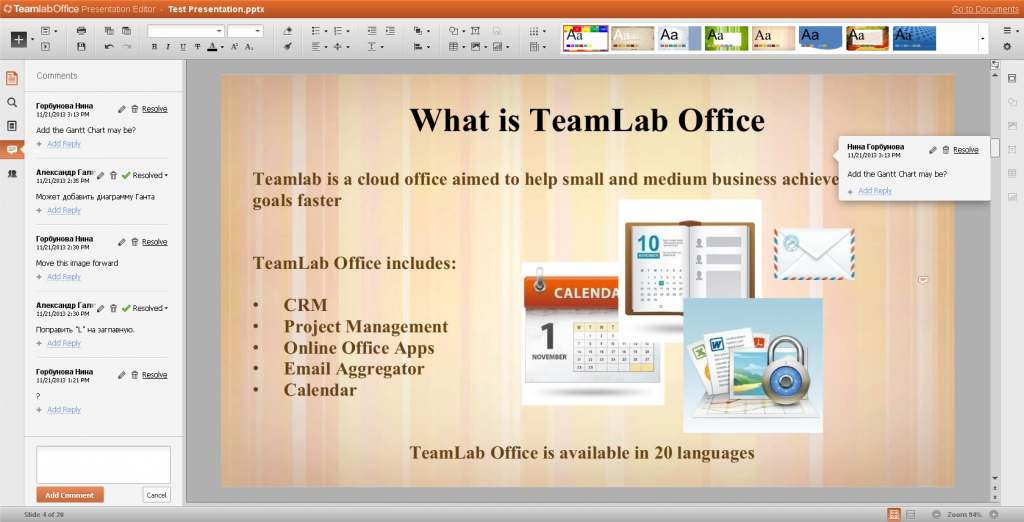The image size is (1024, 522).
Task: Click the Add Comment button
Action: tap(70, 495)
